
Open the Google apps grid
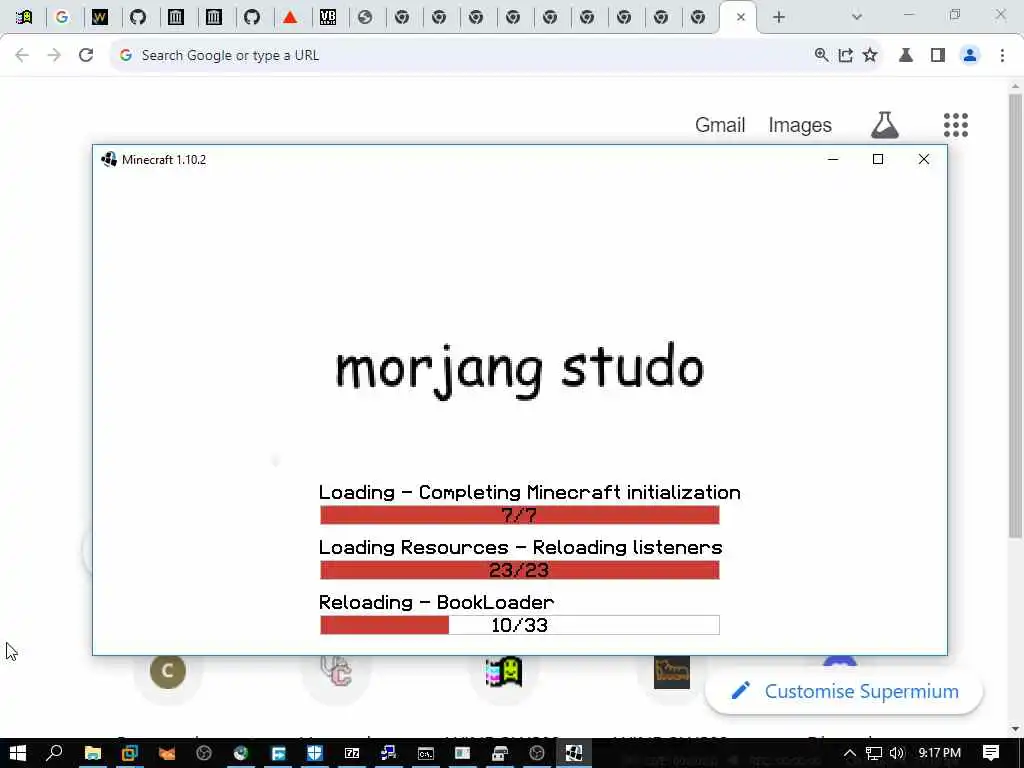click(955, 125)
